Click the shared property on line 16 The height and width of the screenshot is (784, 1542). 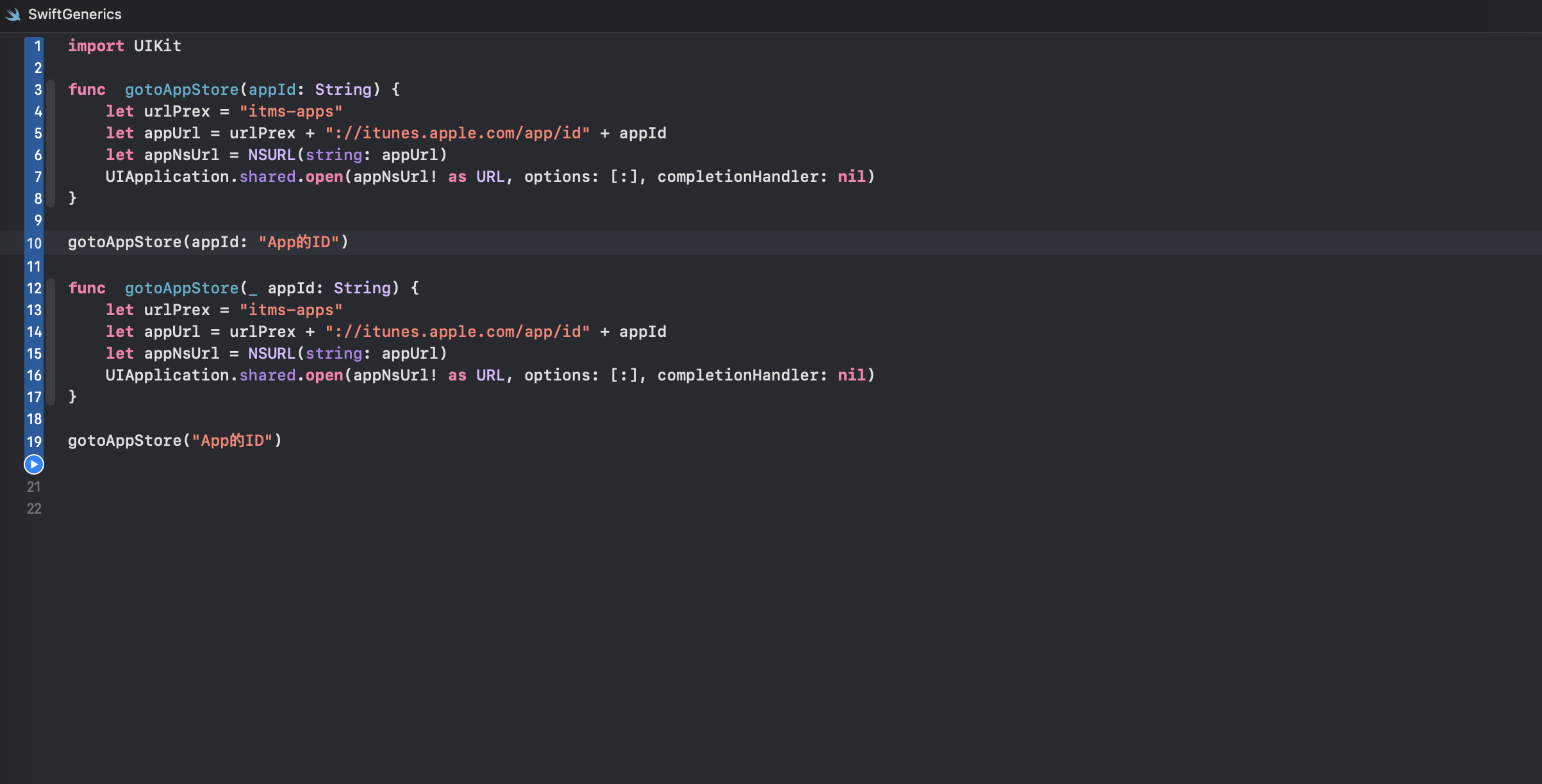pos(267,375)
